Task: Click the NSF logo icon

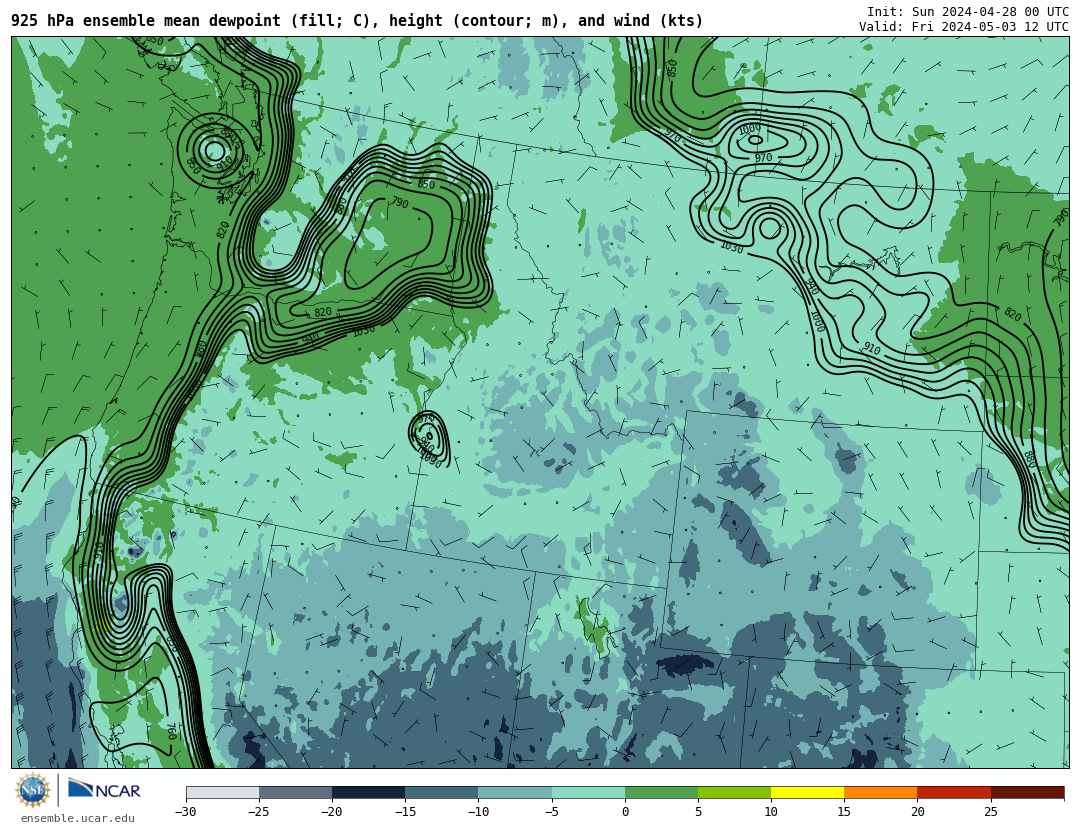Action: (32, 790)
